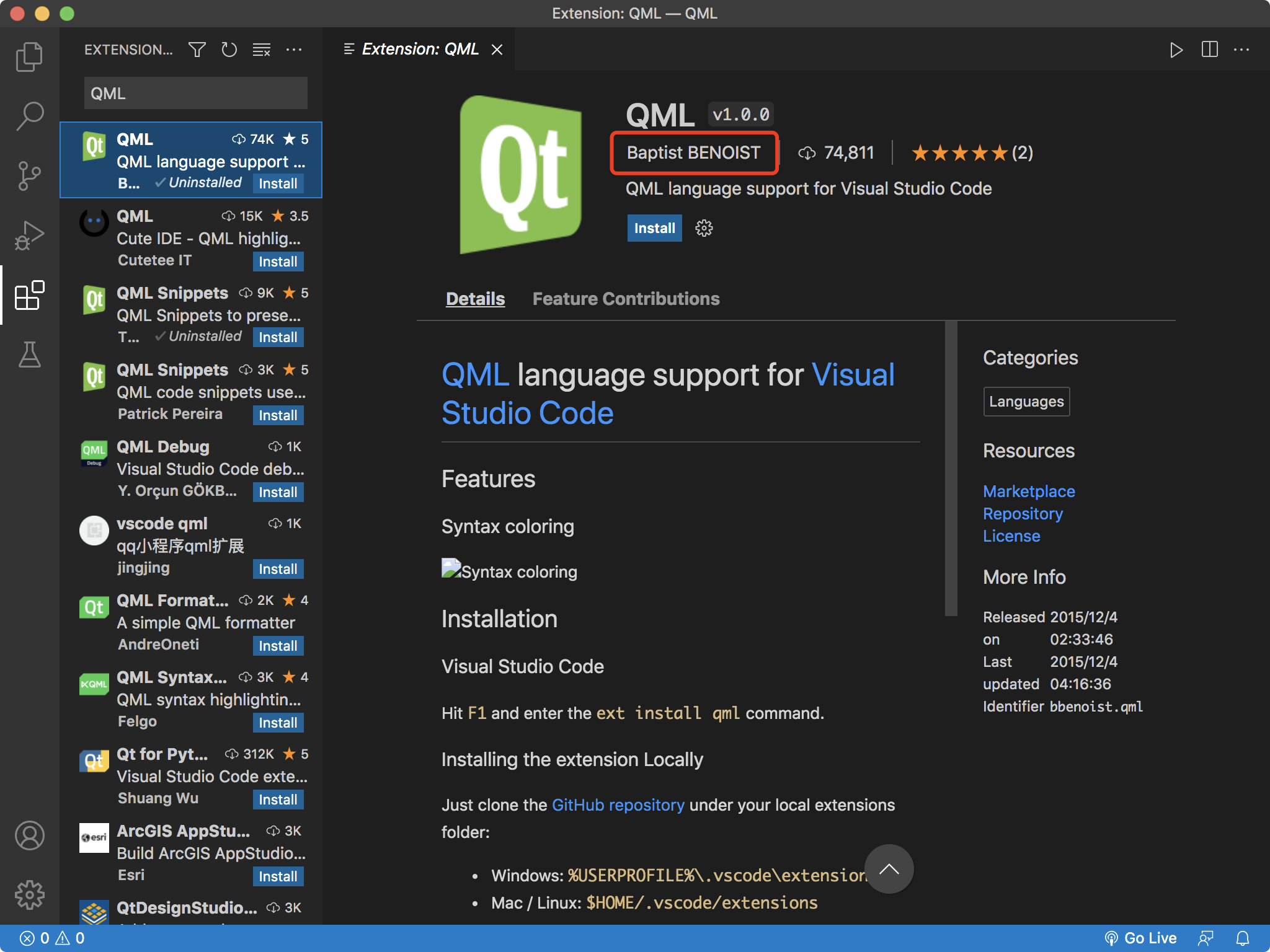
Task: Click the Languages category tag
Action: click(1026, 402)
